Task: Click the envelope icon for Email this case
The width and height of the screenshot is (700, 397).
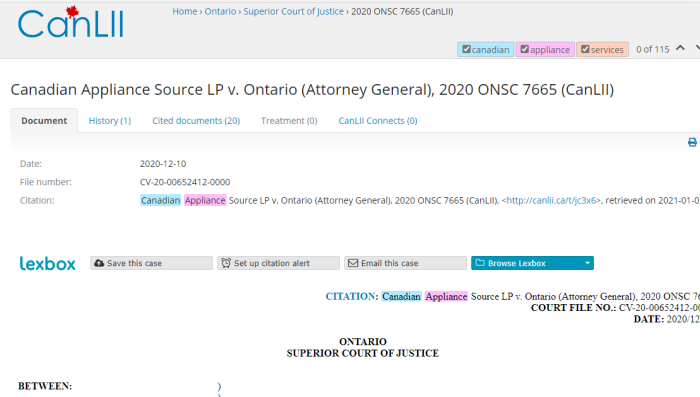Action: coord(353,263)
